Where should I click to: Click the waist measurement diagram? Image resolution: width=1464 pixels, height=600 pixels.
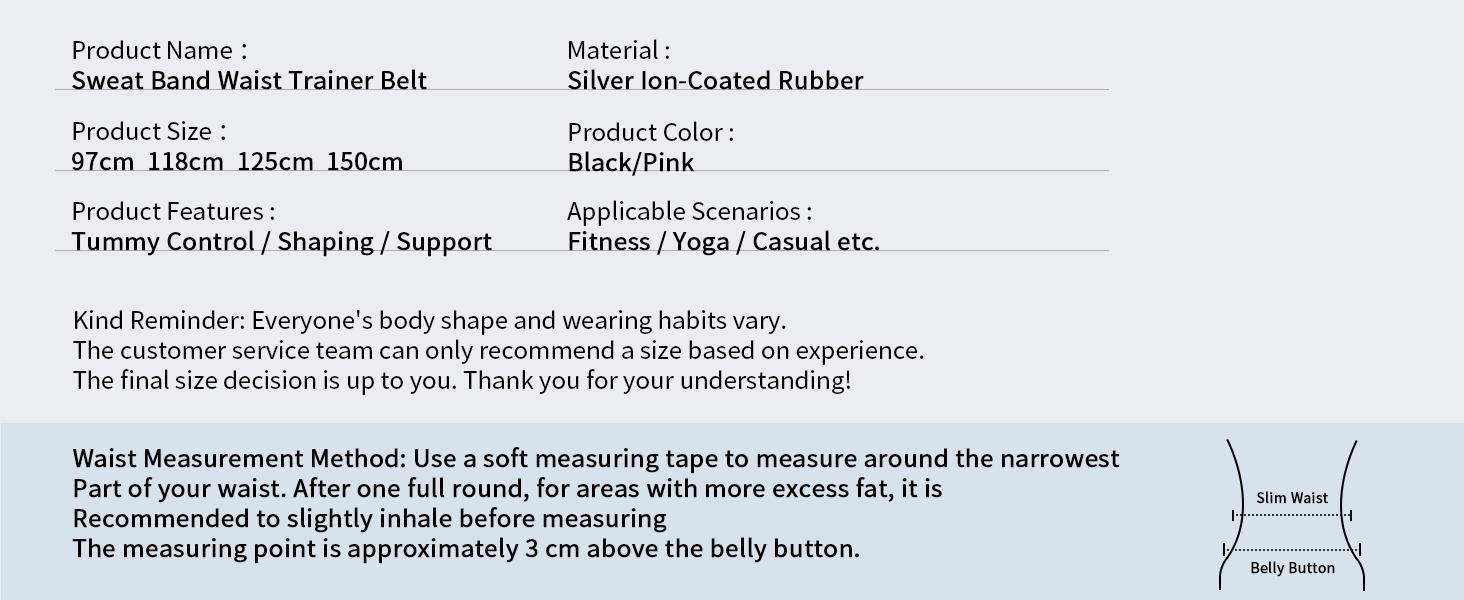pyautogui.click(x=1291, y=515)
